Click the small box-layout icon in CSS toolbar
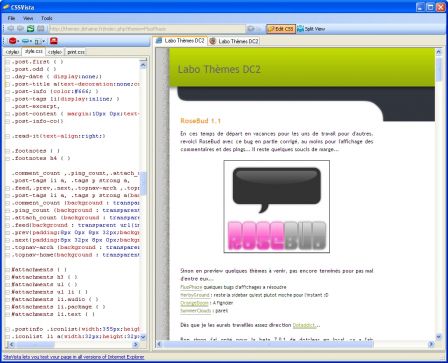 37,41
